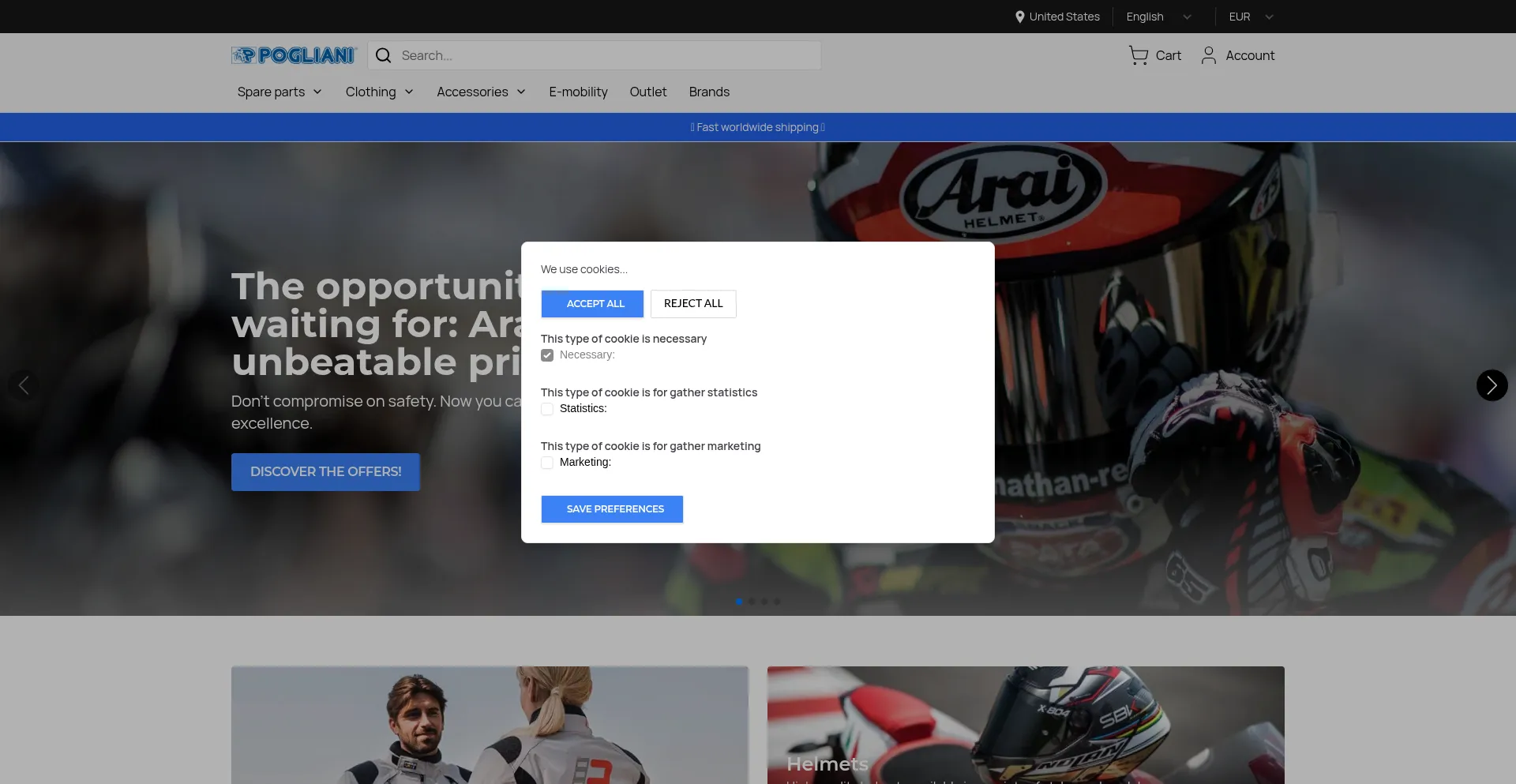The width and height of the screenshot is (1516, 784).
Task: Open the clothing couple category thumbnail
Action: pos(490,725)
